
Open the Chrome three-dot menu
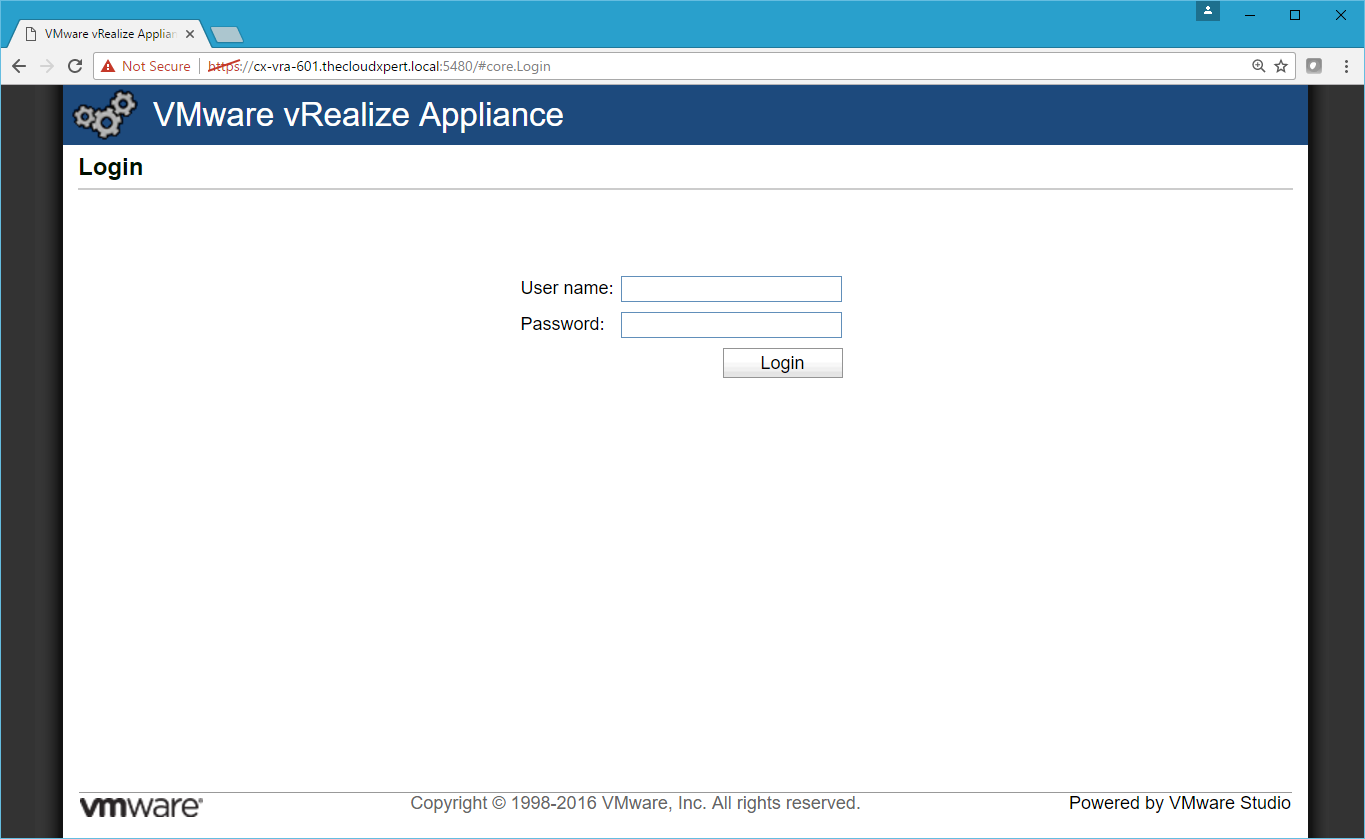[x=1345, y=66]
